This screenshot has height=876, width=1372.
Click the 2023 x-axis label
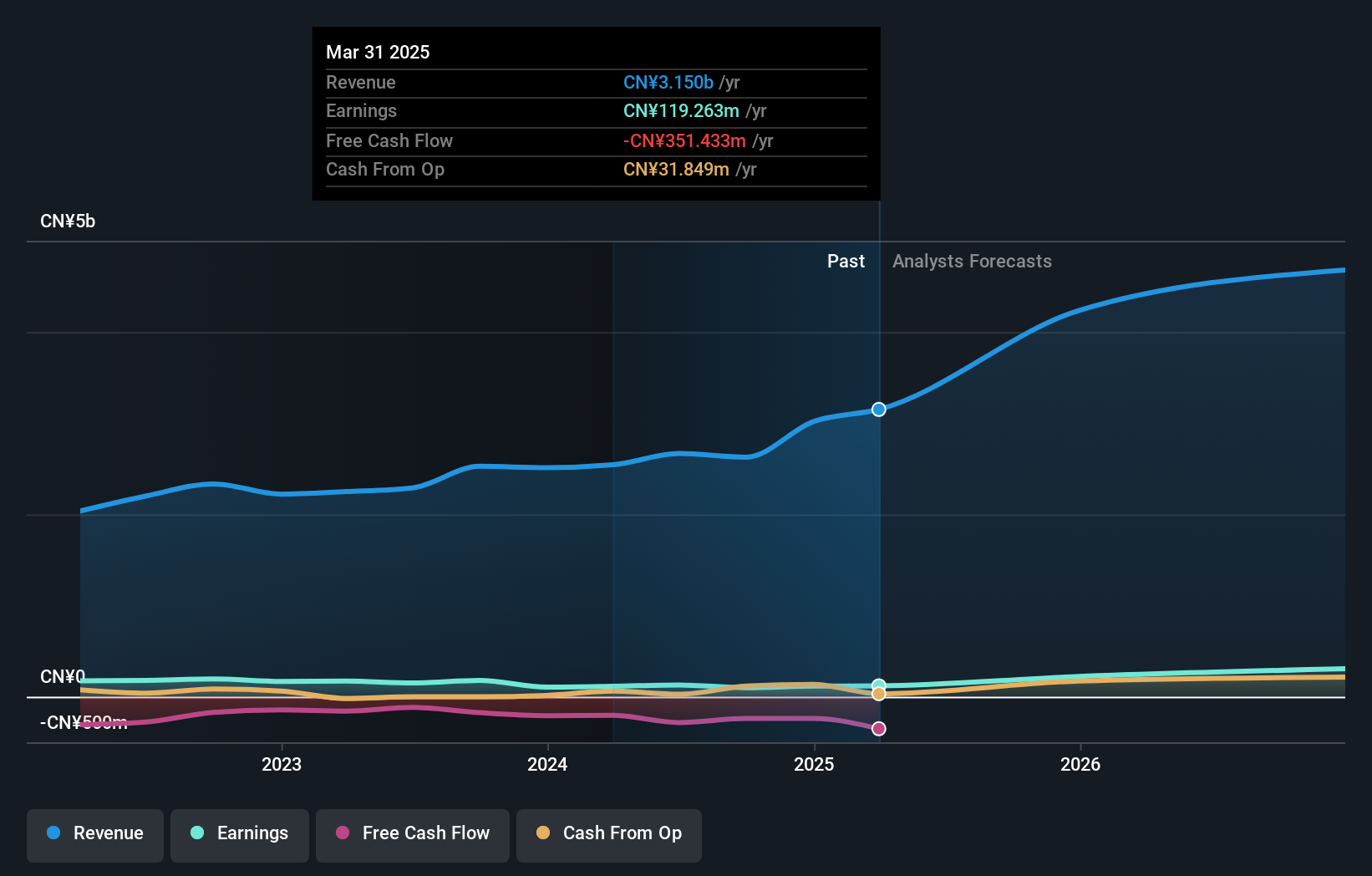click(282, 764)
